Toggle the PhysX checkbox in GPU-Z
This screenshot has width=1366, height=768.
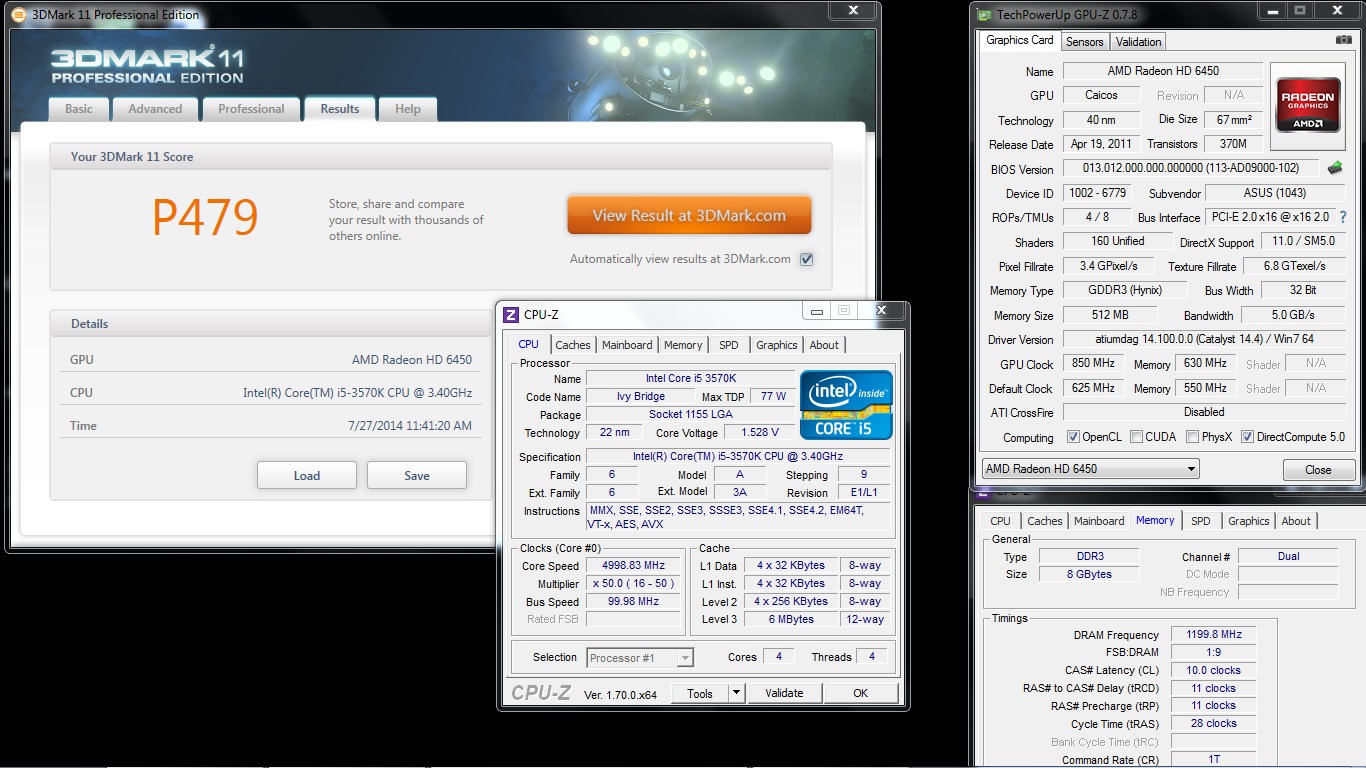(1192, 437)
